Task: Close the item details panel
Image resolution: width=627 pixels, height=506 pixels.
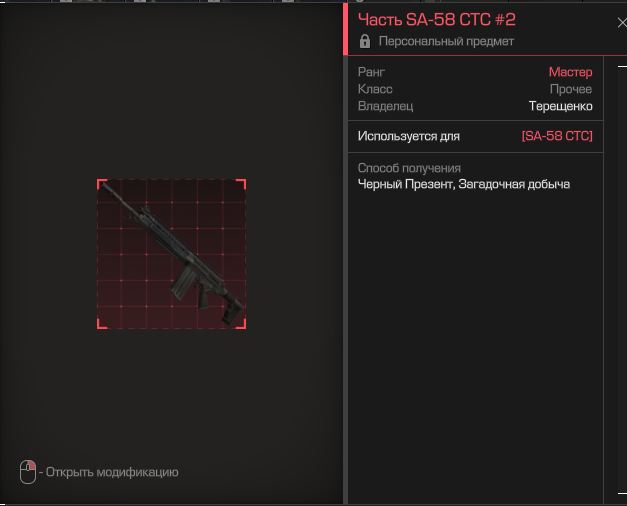Action: pos(620,22)
